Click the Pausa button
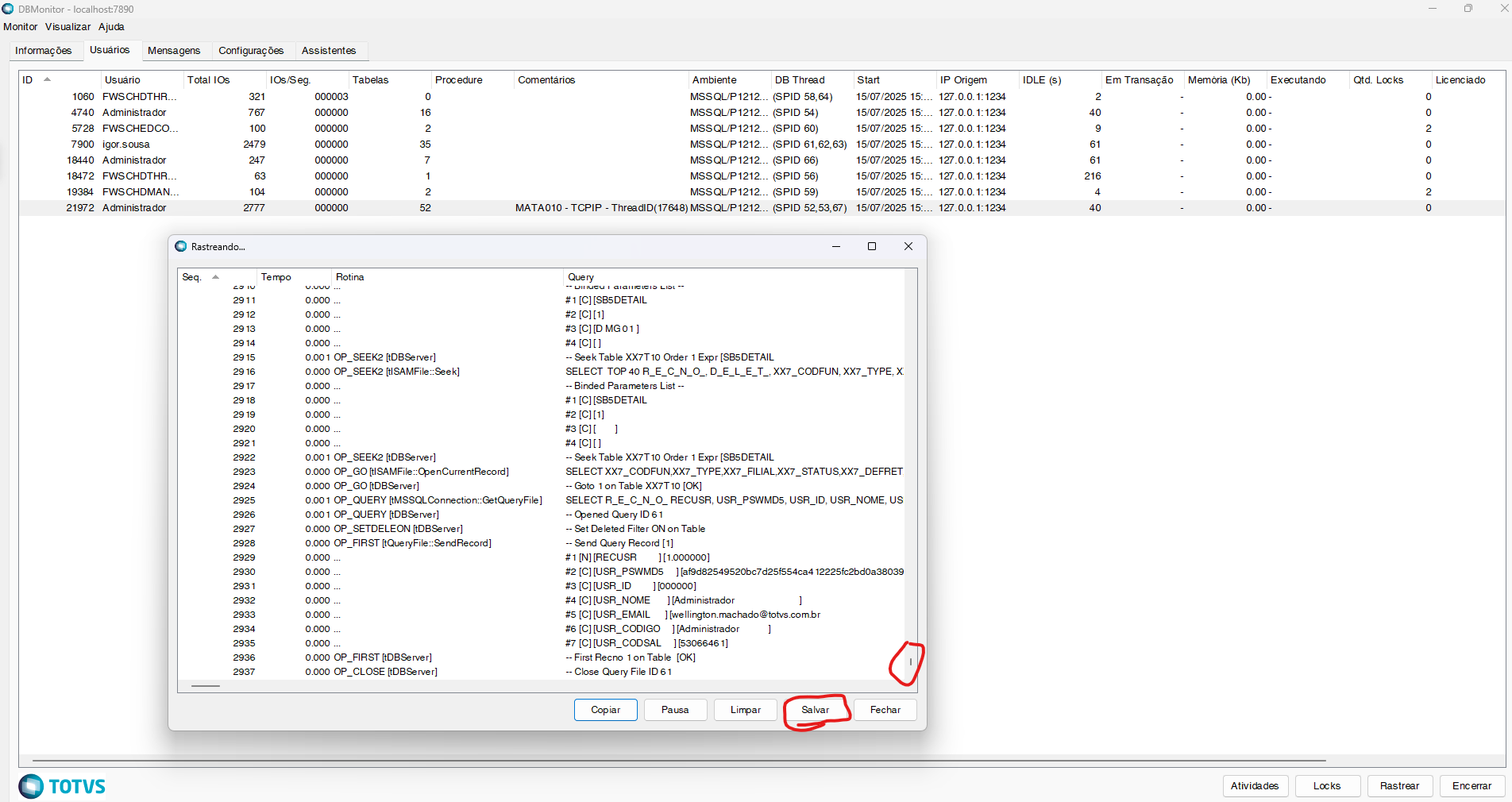This screenshot has width=1512, height=802. coord(675,710)
